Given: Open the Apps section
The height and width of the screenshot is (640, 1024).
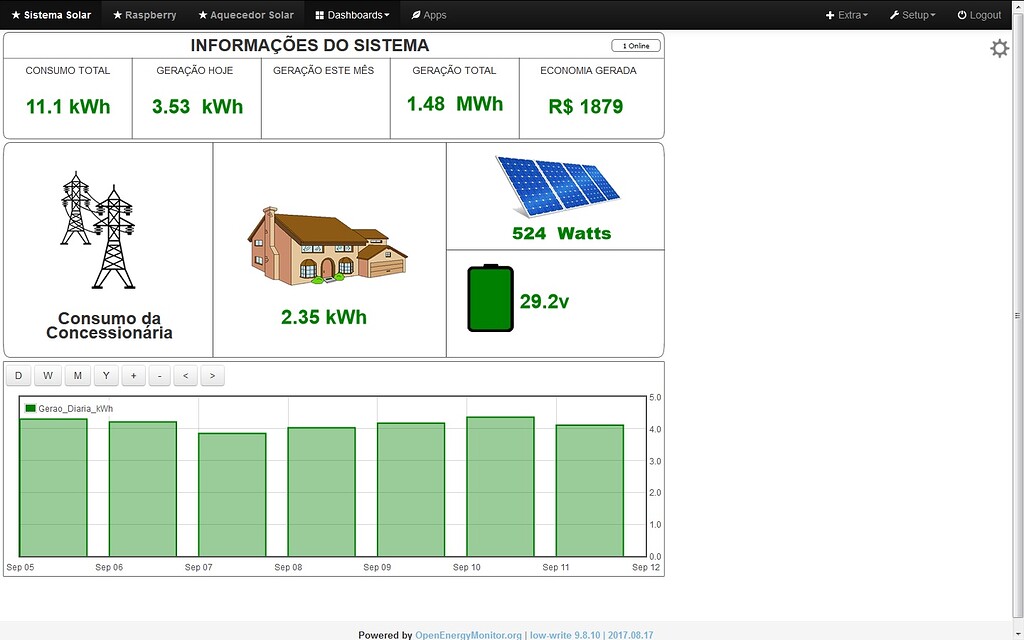Looking at the screenshot, I should click(429, 15).
